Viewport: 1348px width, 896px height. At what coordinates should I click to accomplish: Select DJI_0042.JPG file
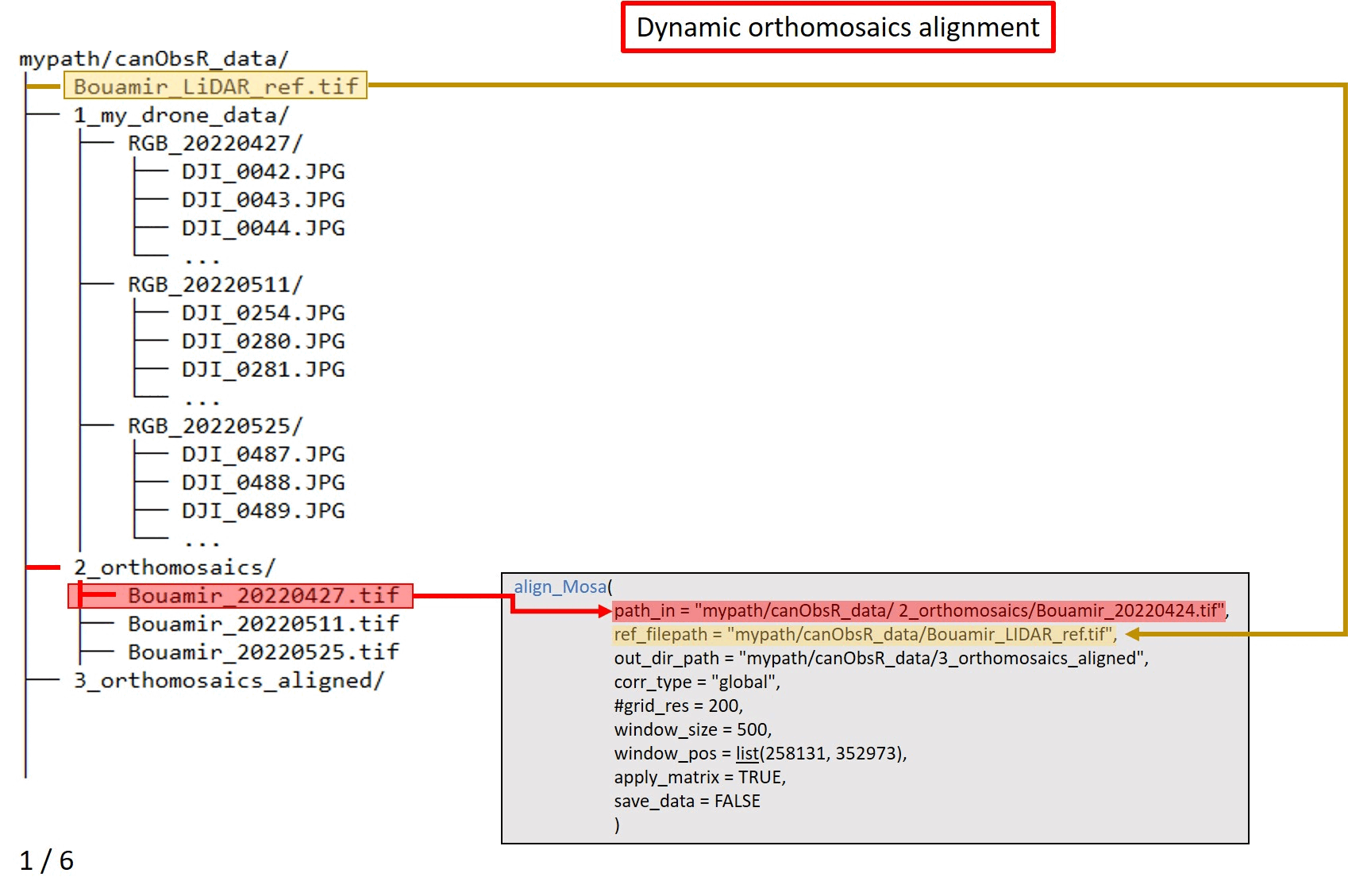264,171
